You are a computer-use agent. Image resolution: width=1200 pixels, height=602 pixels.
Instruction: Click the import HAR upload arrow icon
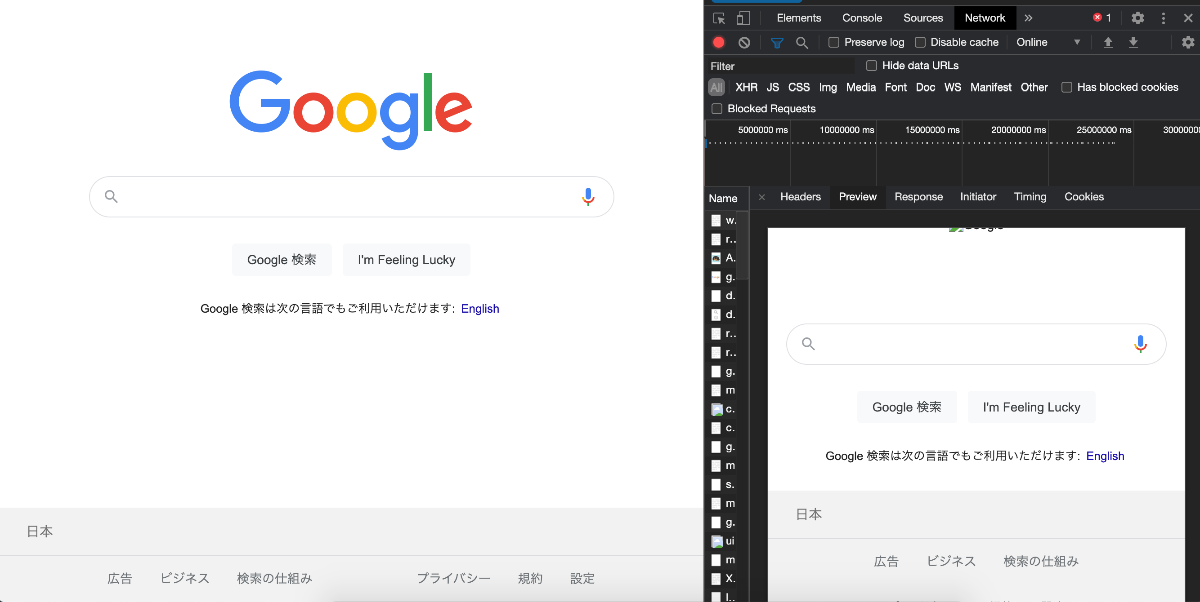click(1108, 42)
